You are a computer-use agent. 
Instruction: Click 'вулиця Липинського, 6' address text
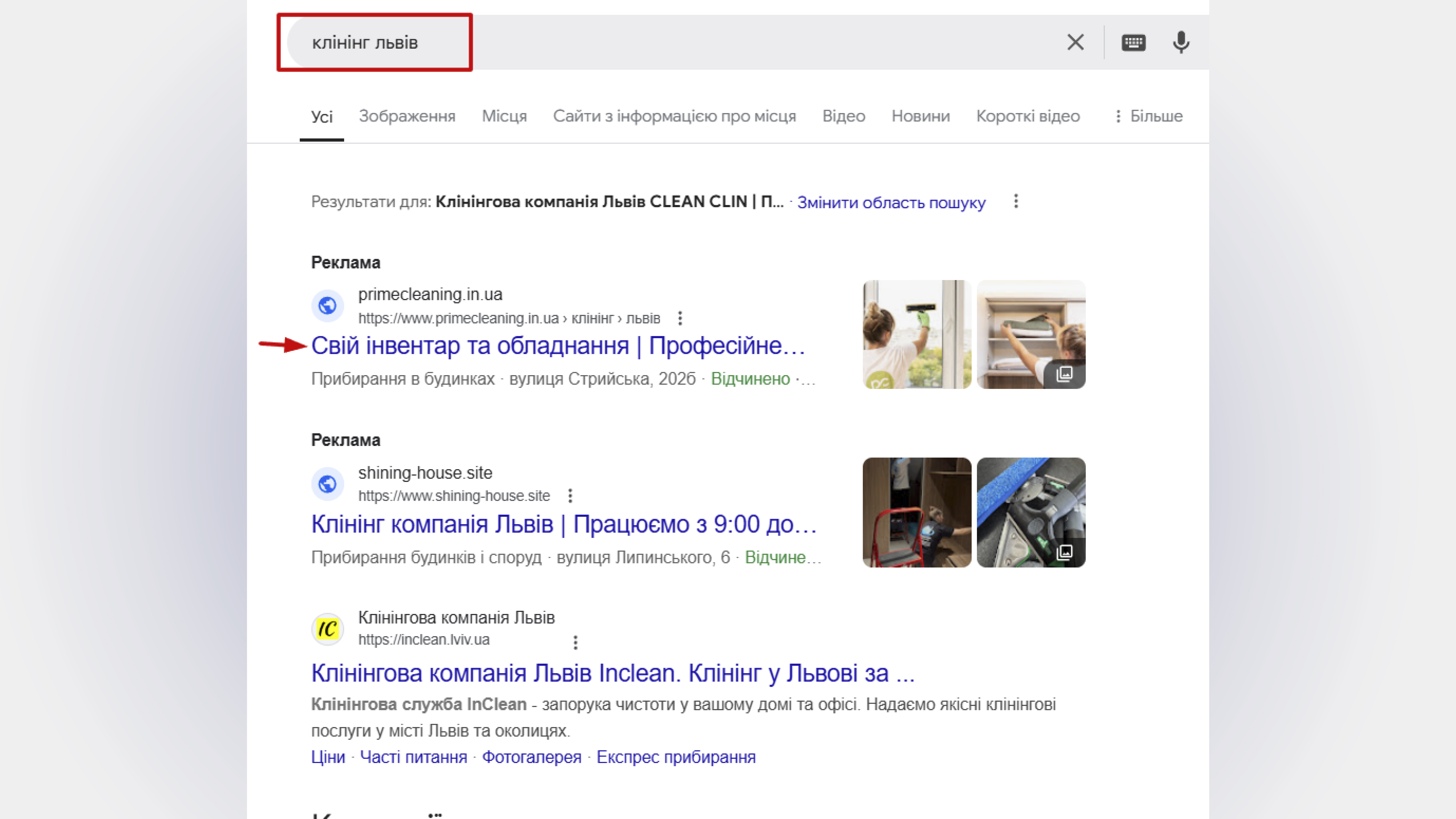tap(643, 557)
